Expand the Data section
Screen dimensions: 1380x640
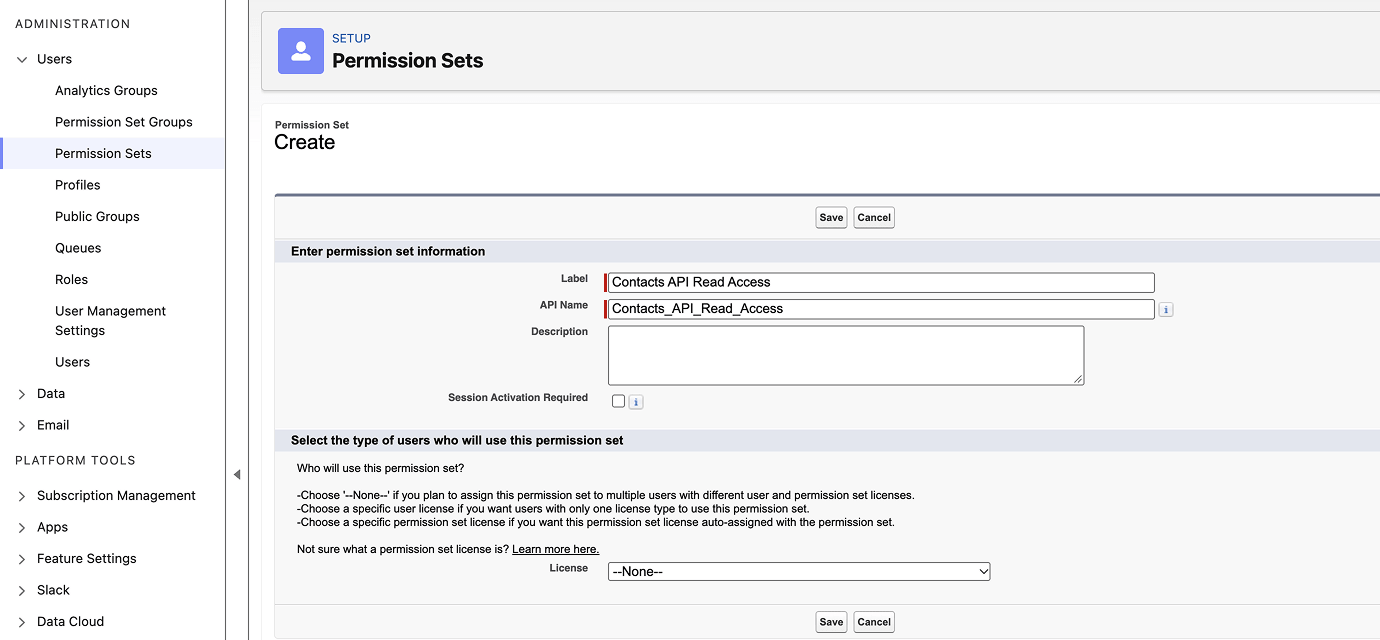(x=22, y=394)
